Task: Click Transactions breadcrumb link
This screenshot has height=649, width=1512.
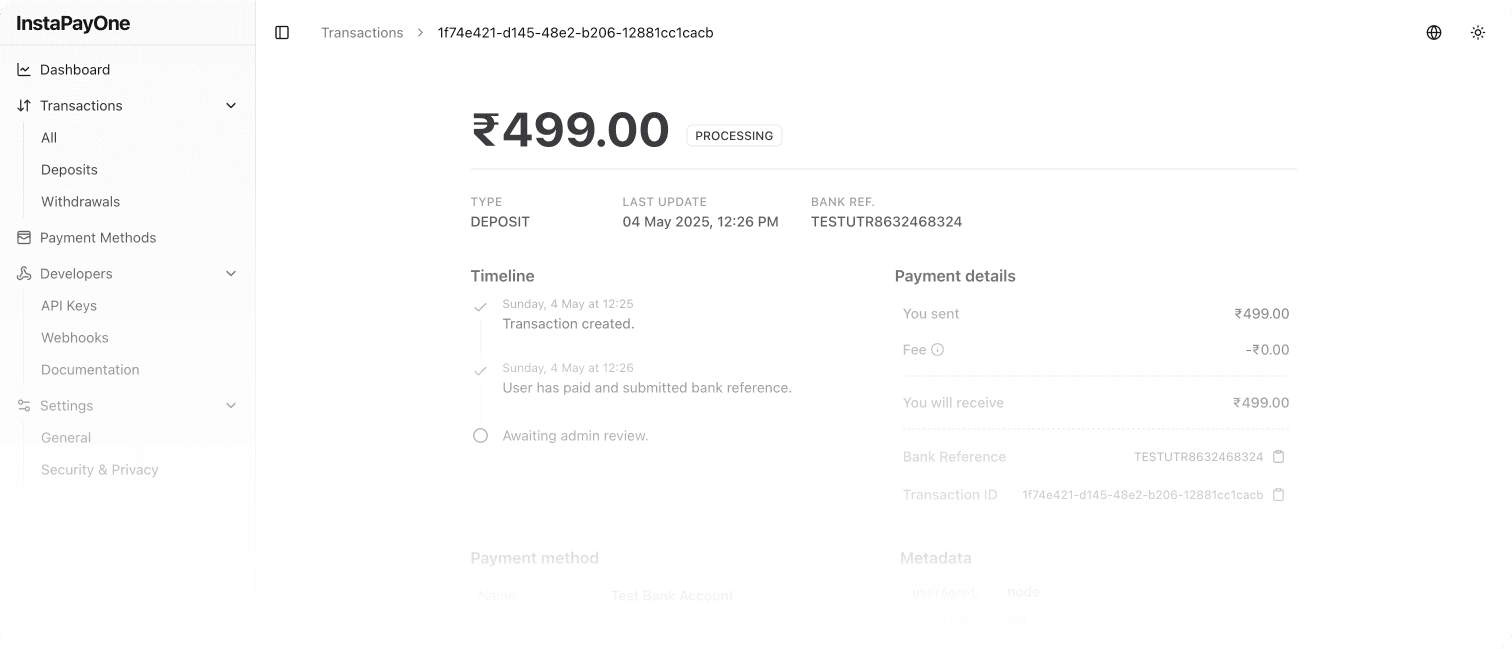Action: pyautogui.click(x=362, y=33)
